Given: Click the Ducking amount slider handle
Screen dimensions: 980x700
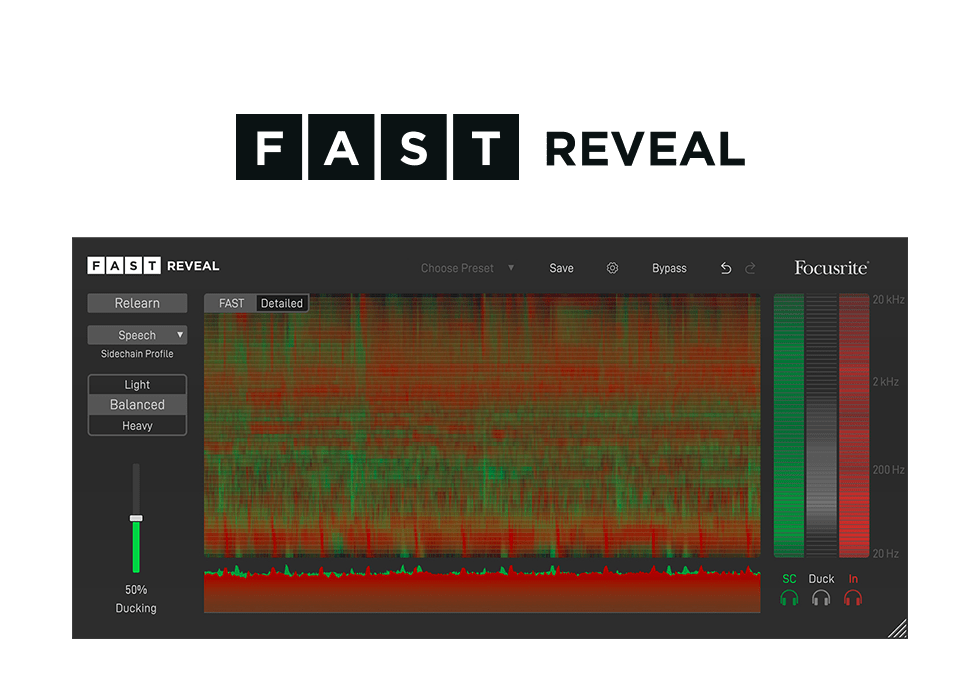Looking at the screenshot, I should [136, 518].
